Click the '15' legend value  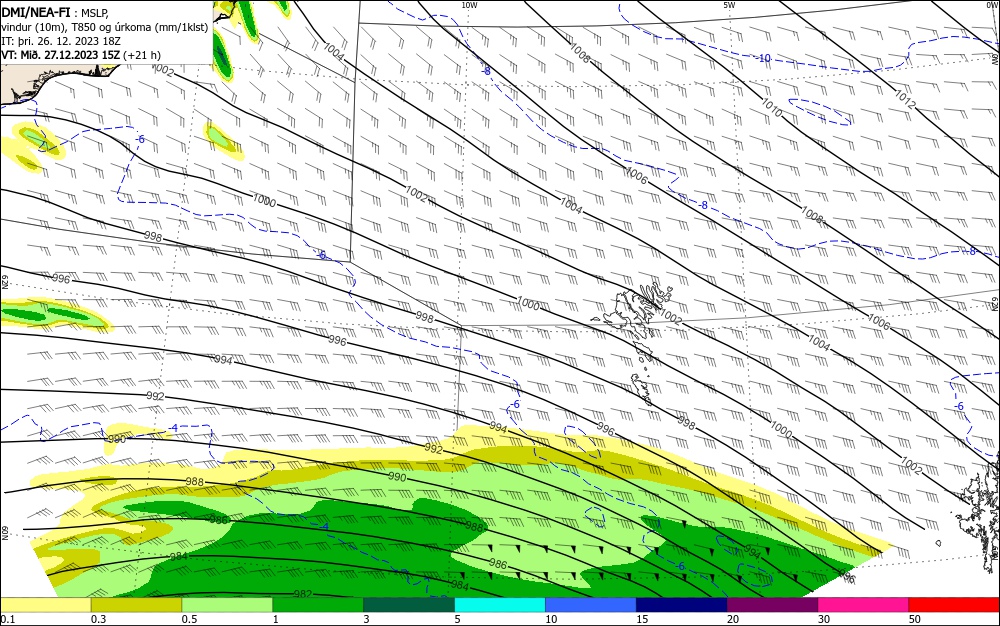coord(642,619)
